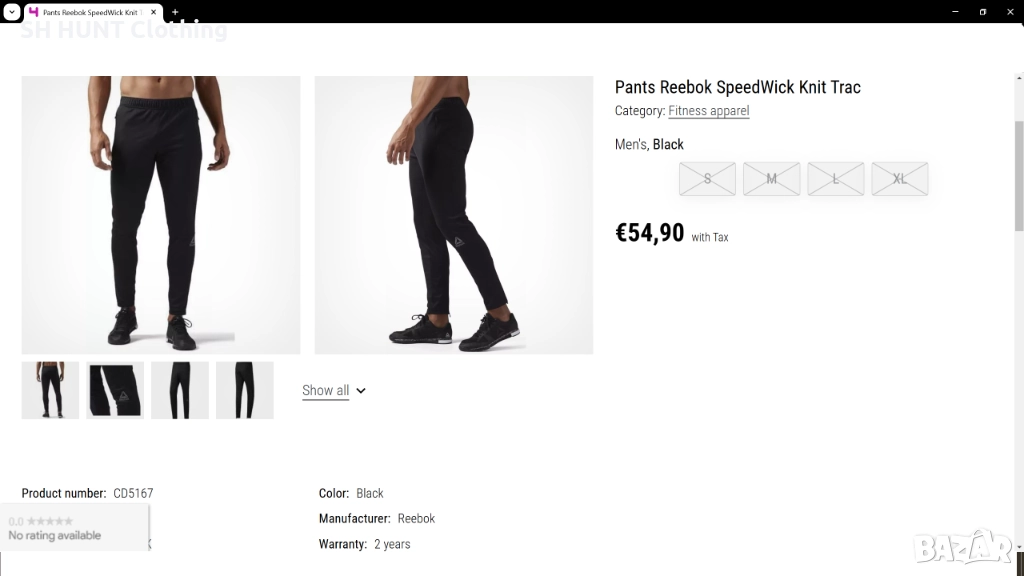Open a new browser tab

[x=175, y=12]
